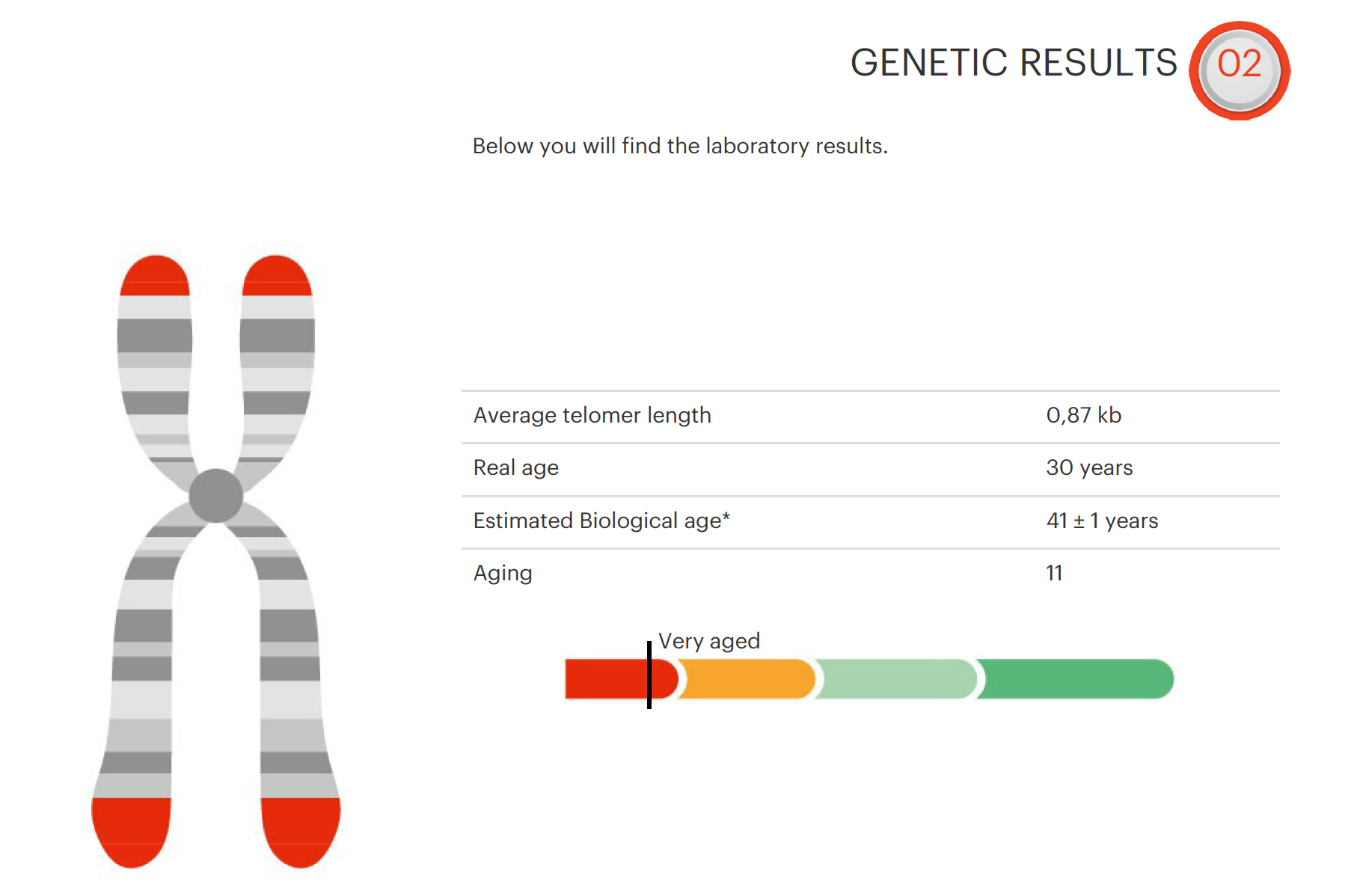Select the light green aging bar segment

coord(895,679)
